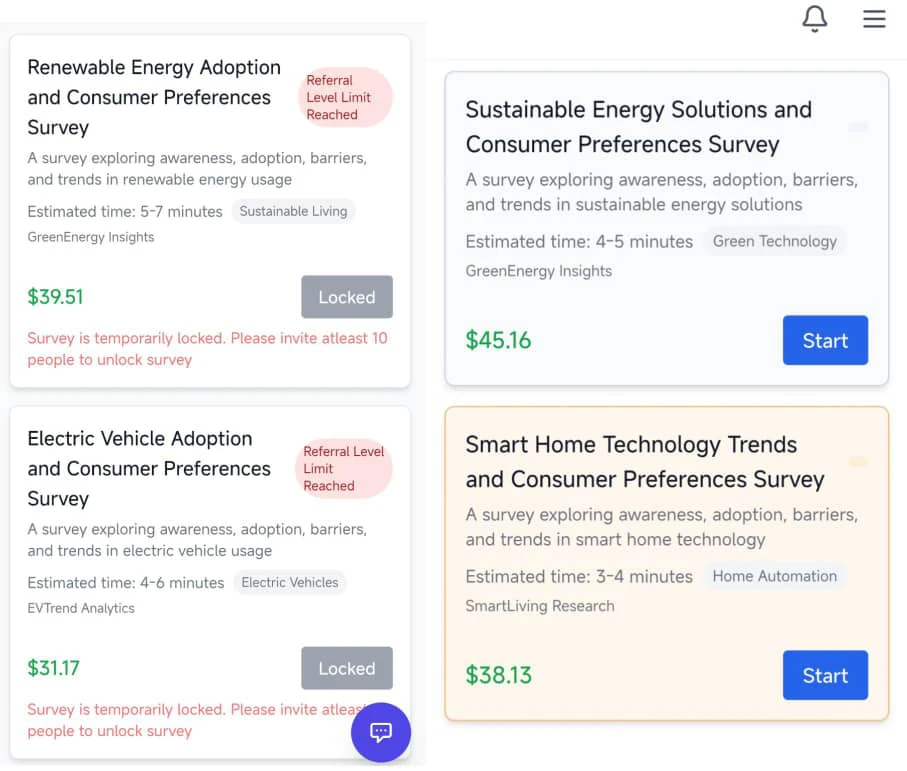Open the notifications bell icon
This screenshot has width=907, height=771.
(814, 19)
